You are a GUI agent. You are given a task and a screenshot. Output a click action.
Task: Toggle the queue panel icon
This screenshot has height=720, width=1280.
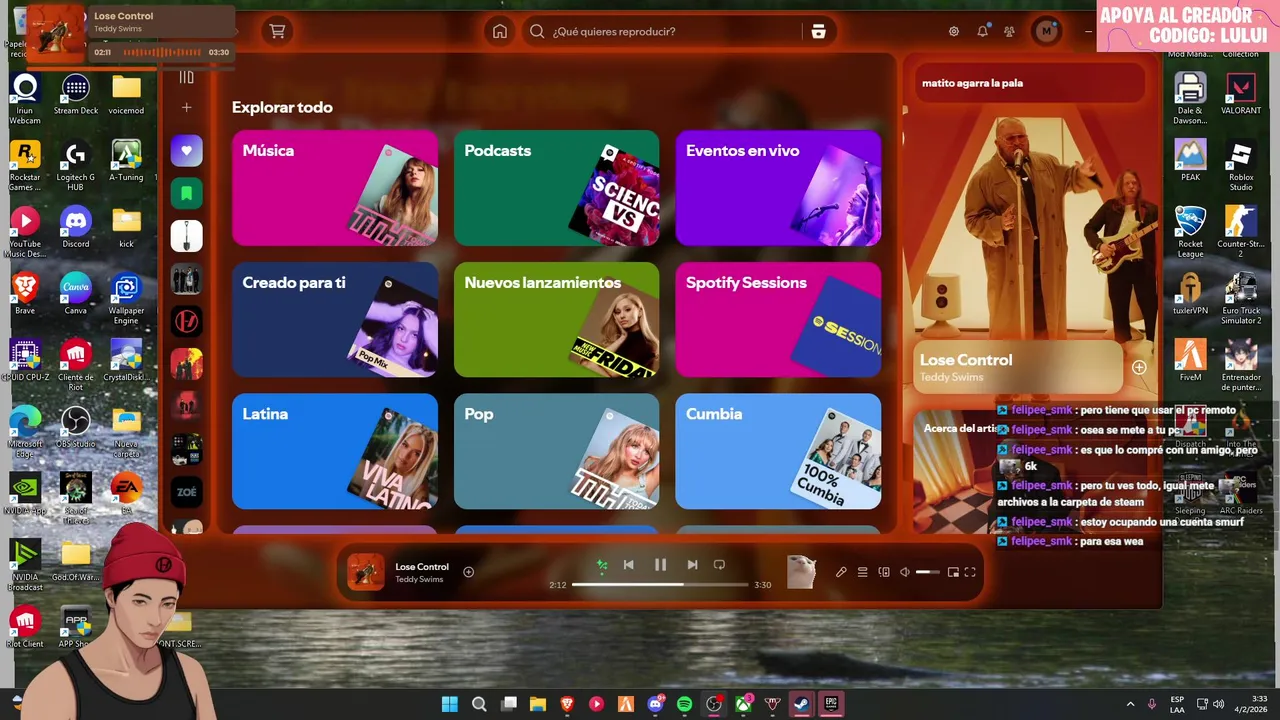[862, 572]
